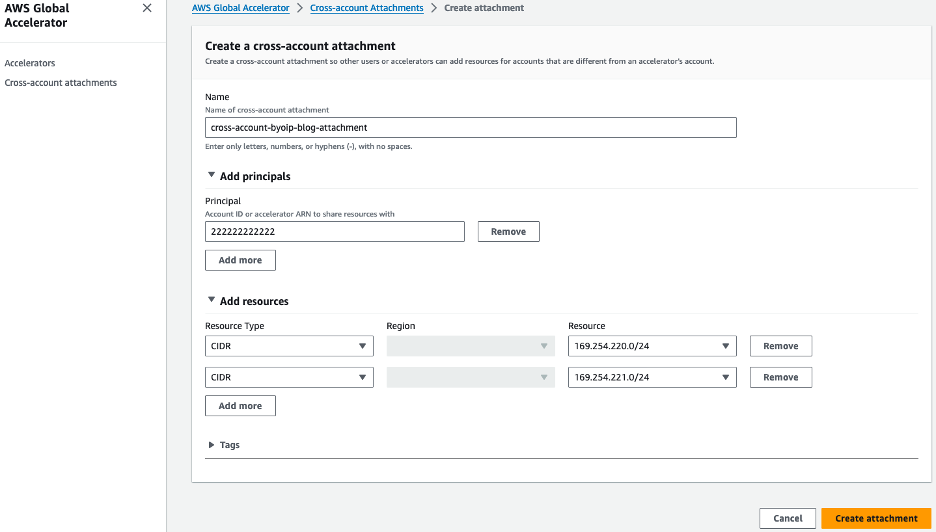The width and height of the screenshot is (936, 532).
Task: Open the 169.254.221.0/24 Resource dropdown
Action: tap(652, 377)
